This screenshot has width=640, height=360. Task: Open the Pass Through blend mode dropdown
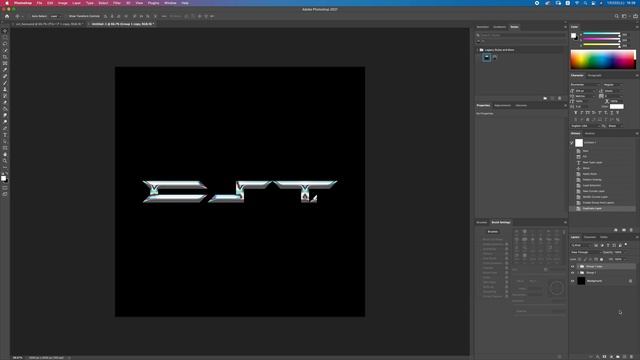[585, 252]
